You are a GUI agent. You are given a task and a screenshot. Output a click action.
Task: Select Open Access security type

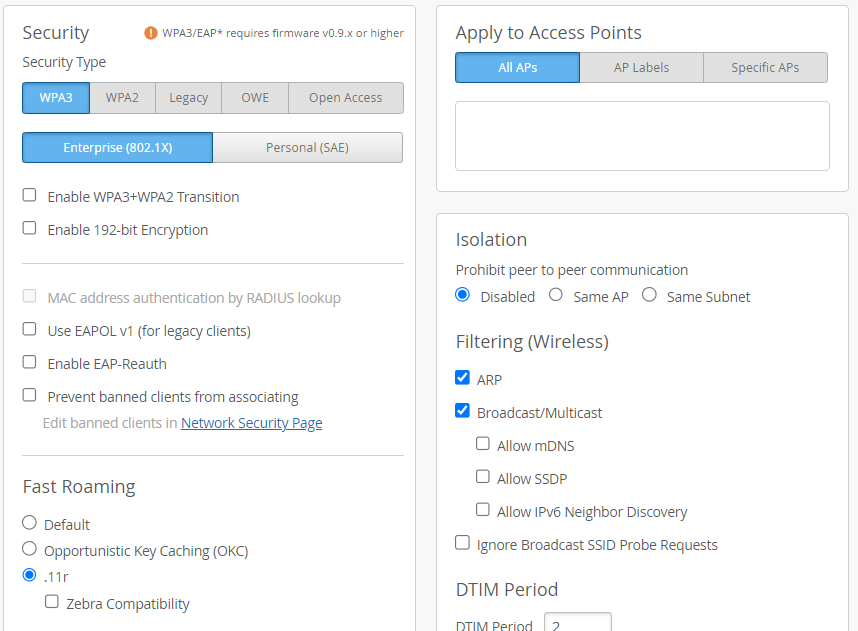click(x=345, y=98)
